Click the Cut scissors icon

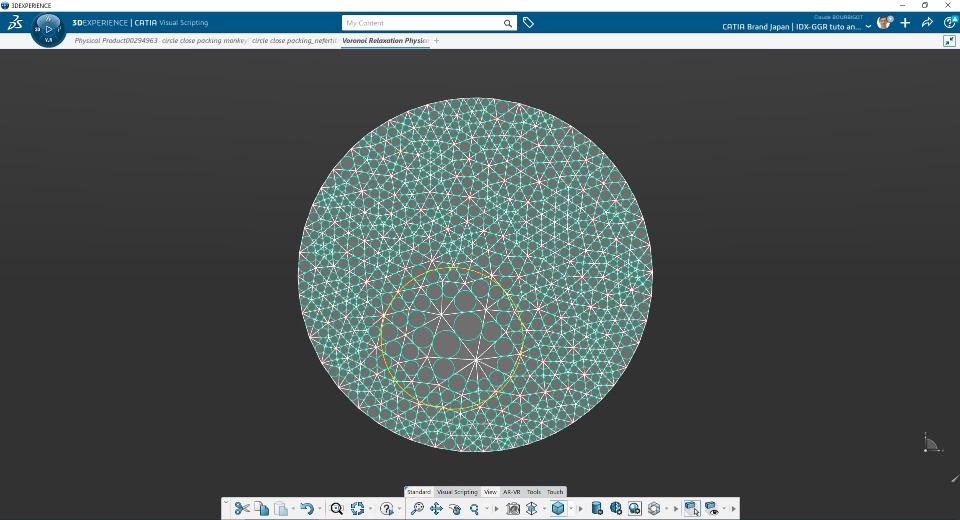click(x=242, y=508)
